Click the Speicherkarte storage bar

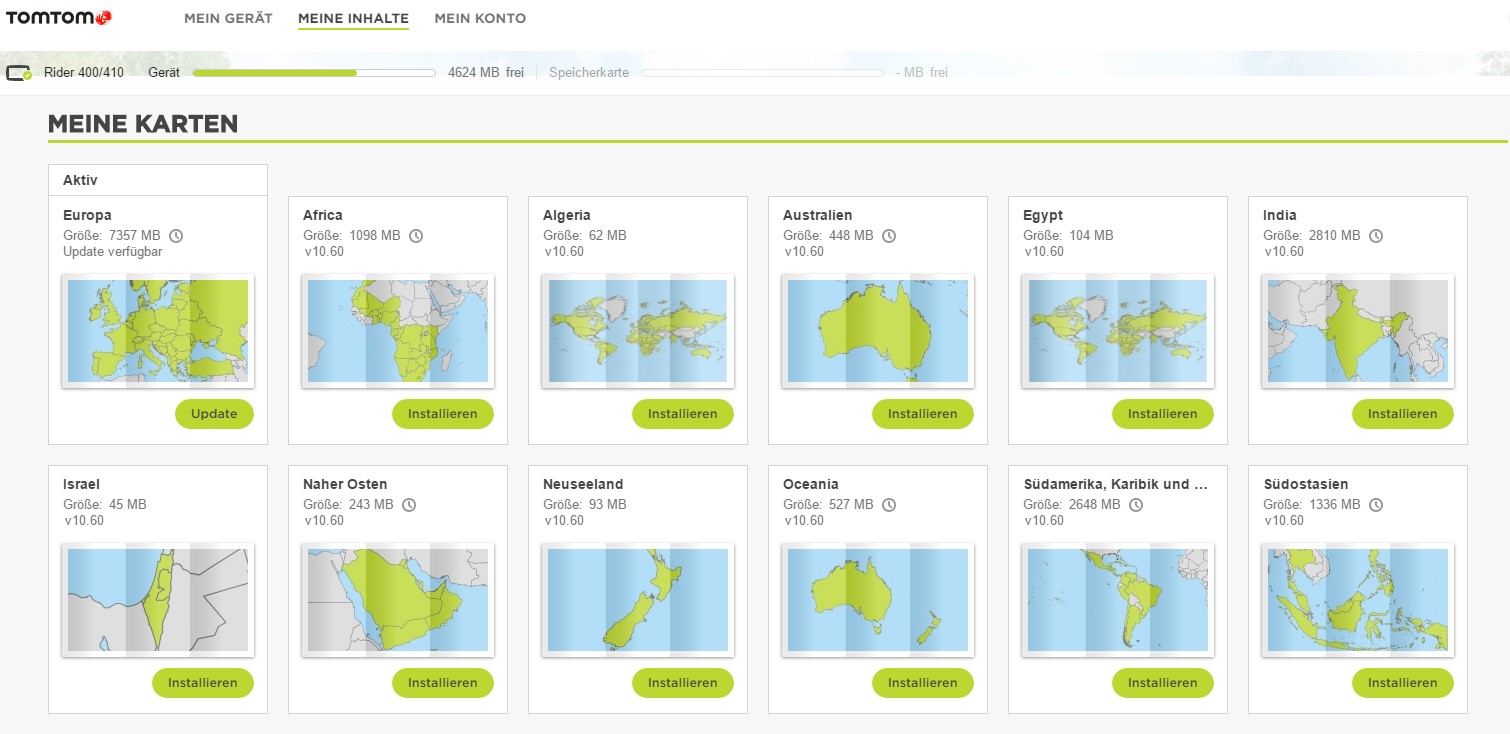[x=762, y=73]
